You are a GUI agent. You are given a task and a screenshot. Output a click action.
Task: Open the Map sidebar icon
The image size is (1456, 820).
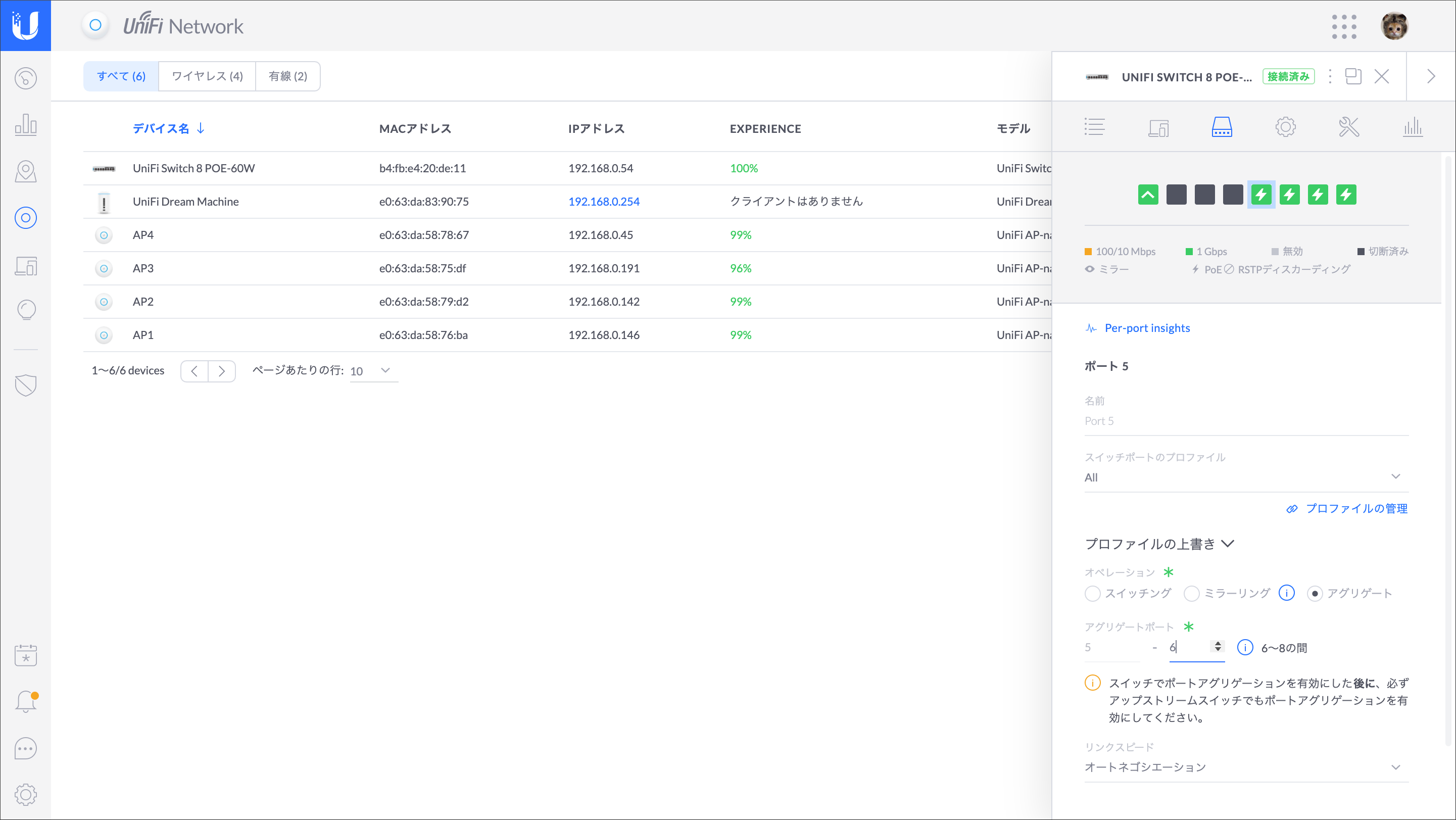point(25,171)
